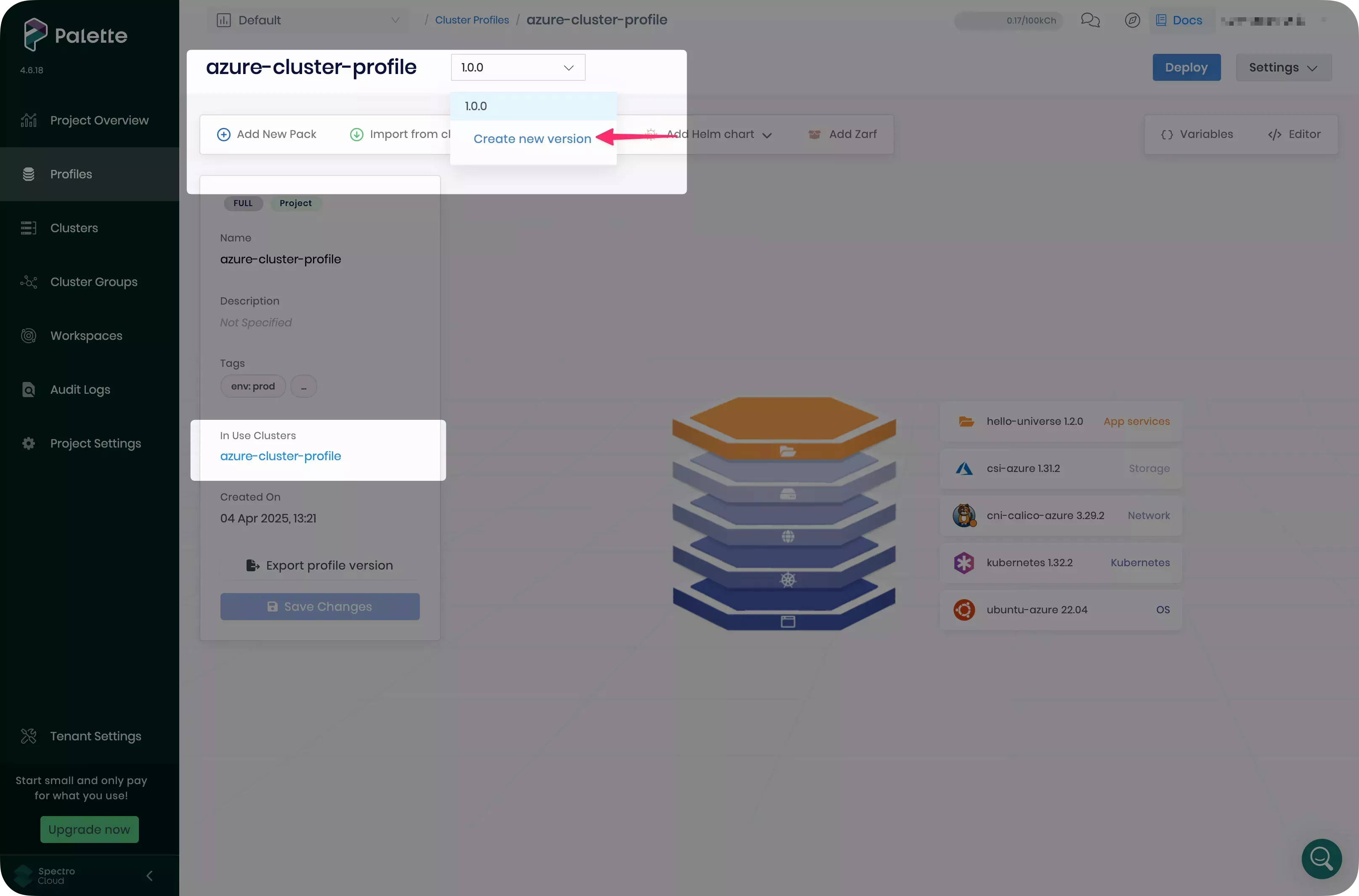The height and width of the screenshot is (896, 1359).
Task: Open Clusters from the left navigation icon
Action: (29, 228)
